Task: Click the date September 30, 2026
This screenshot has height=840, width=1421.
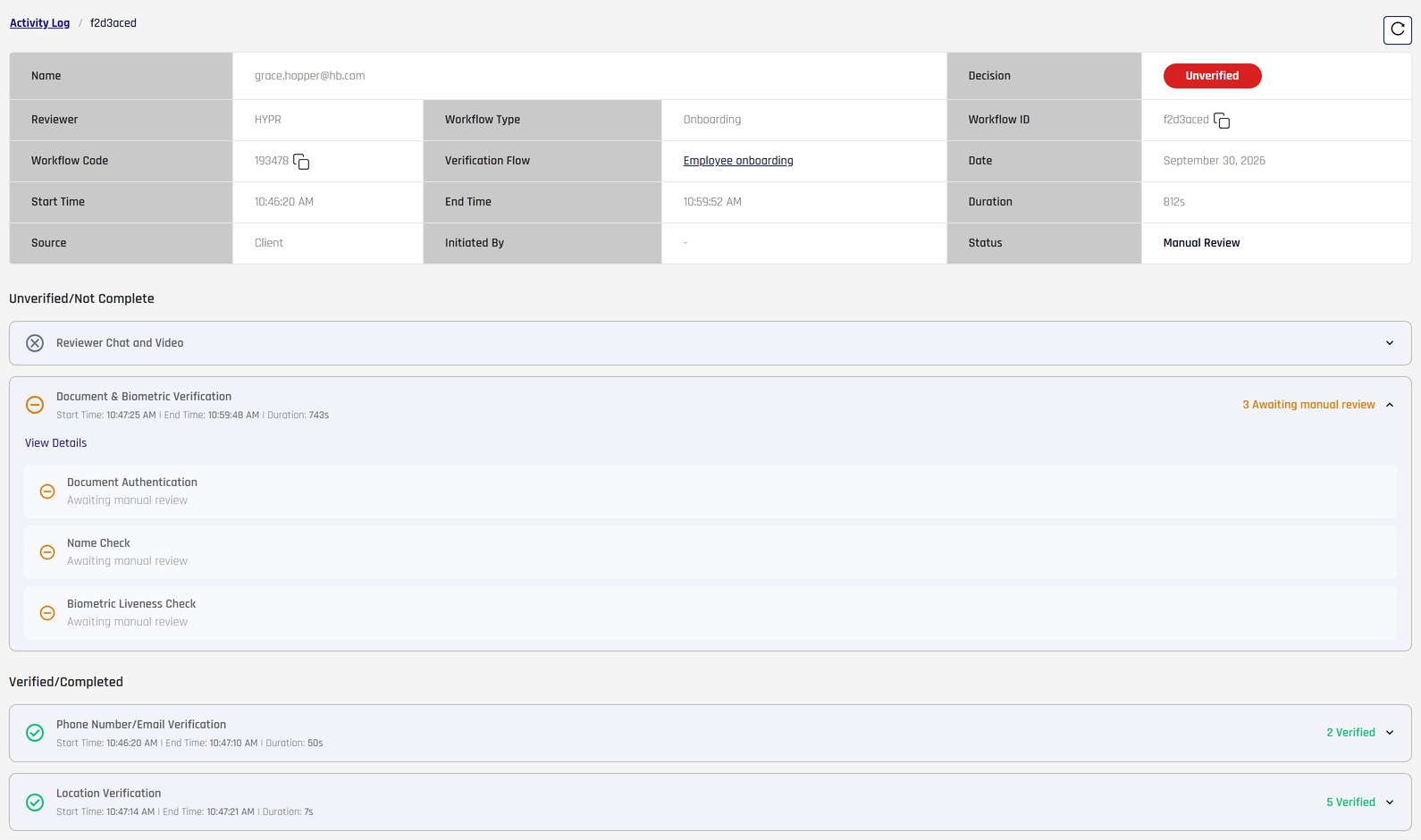Action: click(x=1214, y=161)
